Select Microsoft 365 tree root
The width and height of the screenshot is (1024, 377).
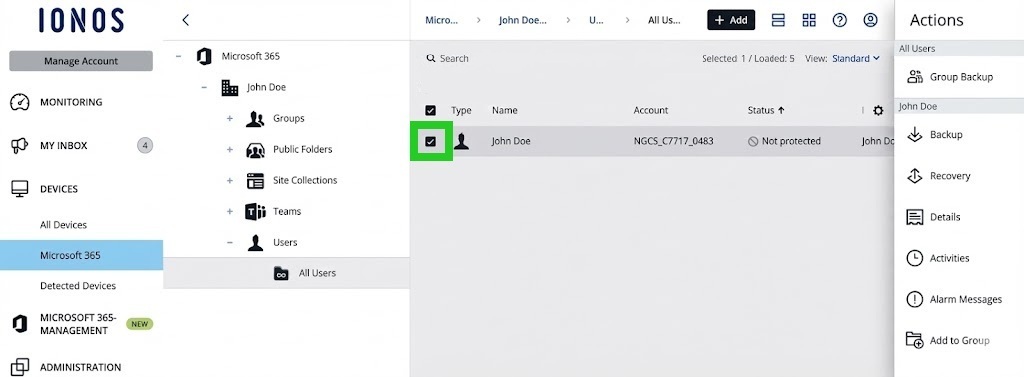tap(250, 56)
